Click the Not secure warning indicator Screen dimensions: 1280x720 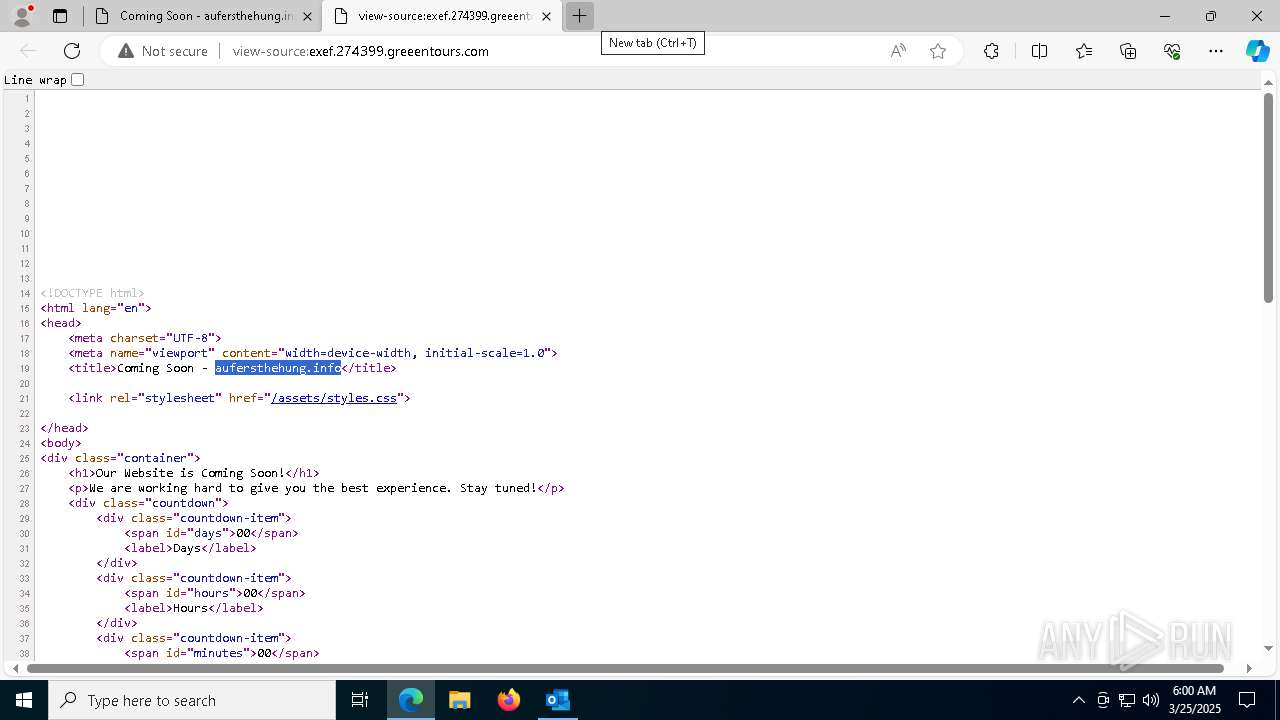pos(163,51)
